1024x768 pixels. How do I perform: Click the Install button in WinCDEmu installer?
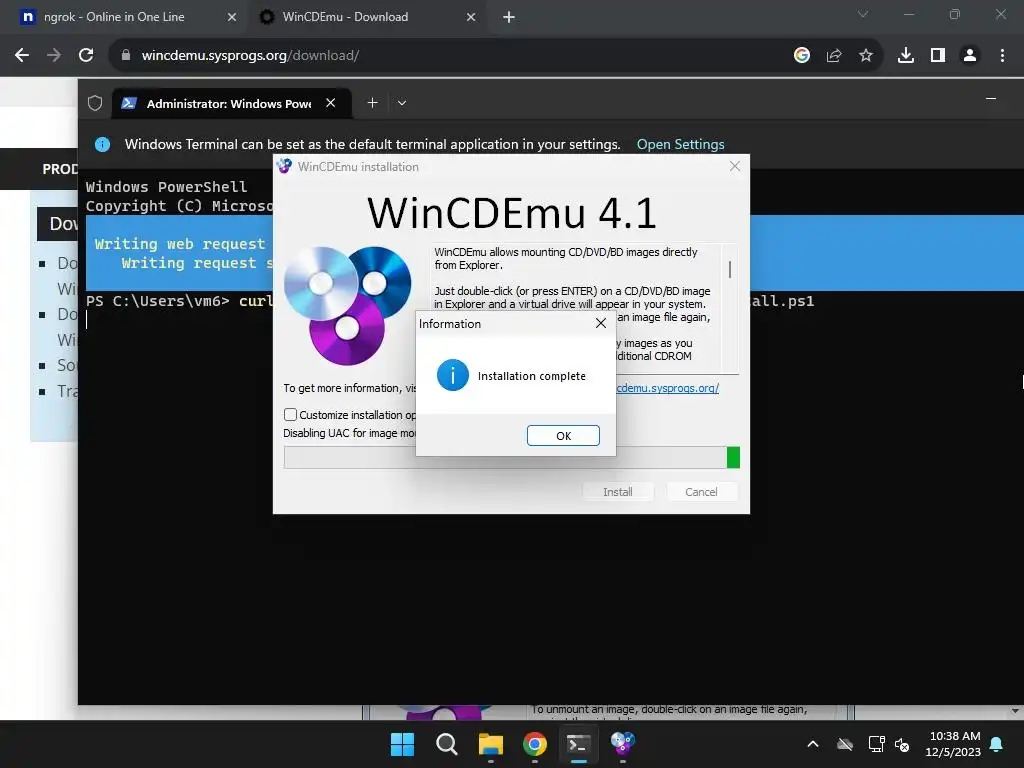[x=618, y=492]
